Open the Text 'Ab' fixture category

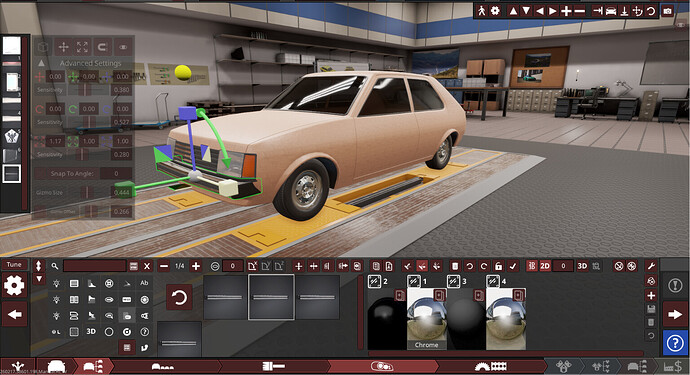click(x=144, y=283)
